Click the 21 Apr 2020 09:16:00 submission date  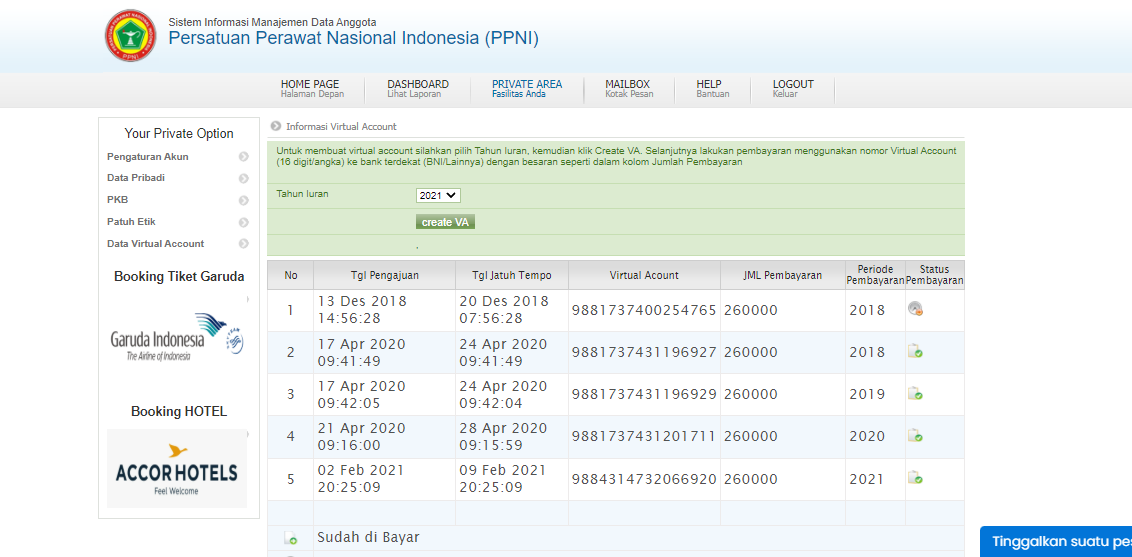[361, 436]
